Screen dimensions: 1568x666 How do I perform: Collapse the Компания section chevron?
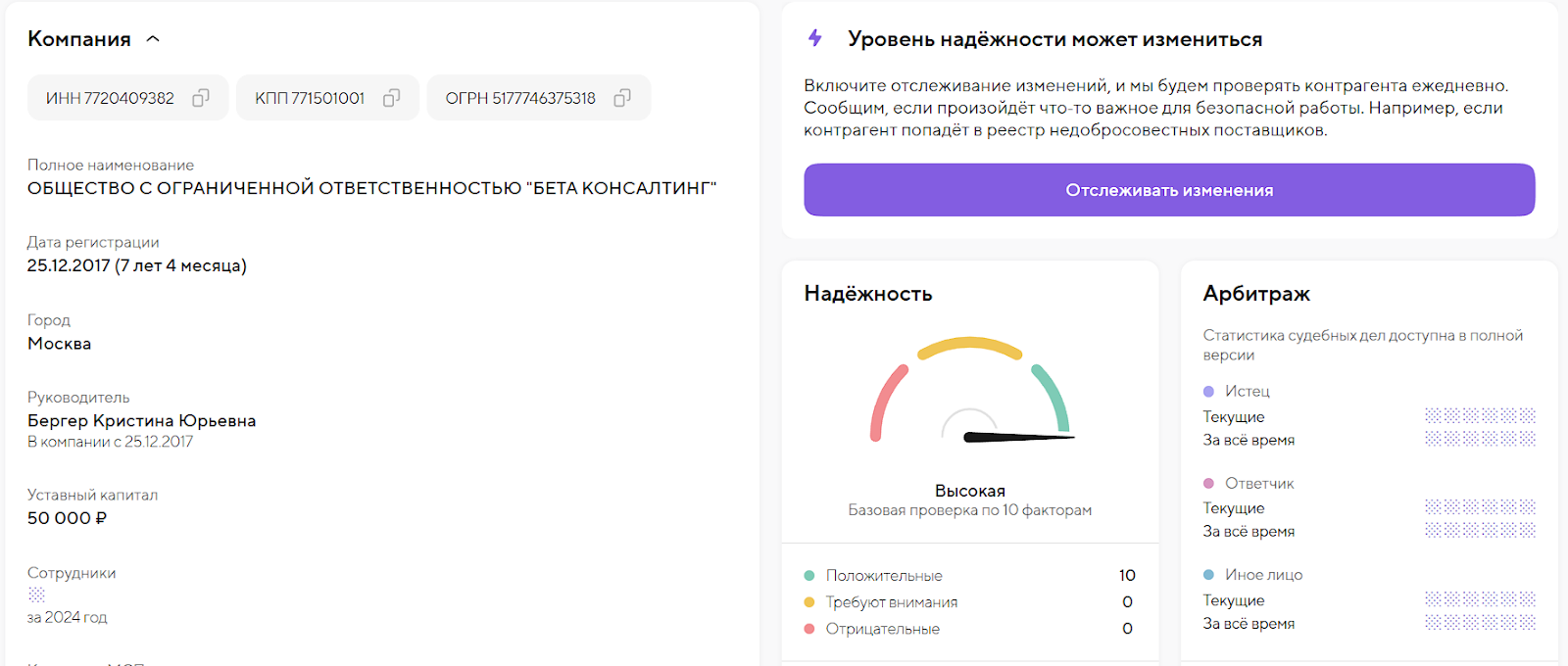(153, 39)
